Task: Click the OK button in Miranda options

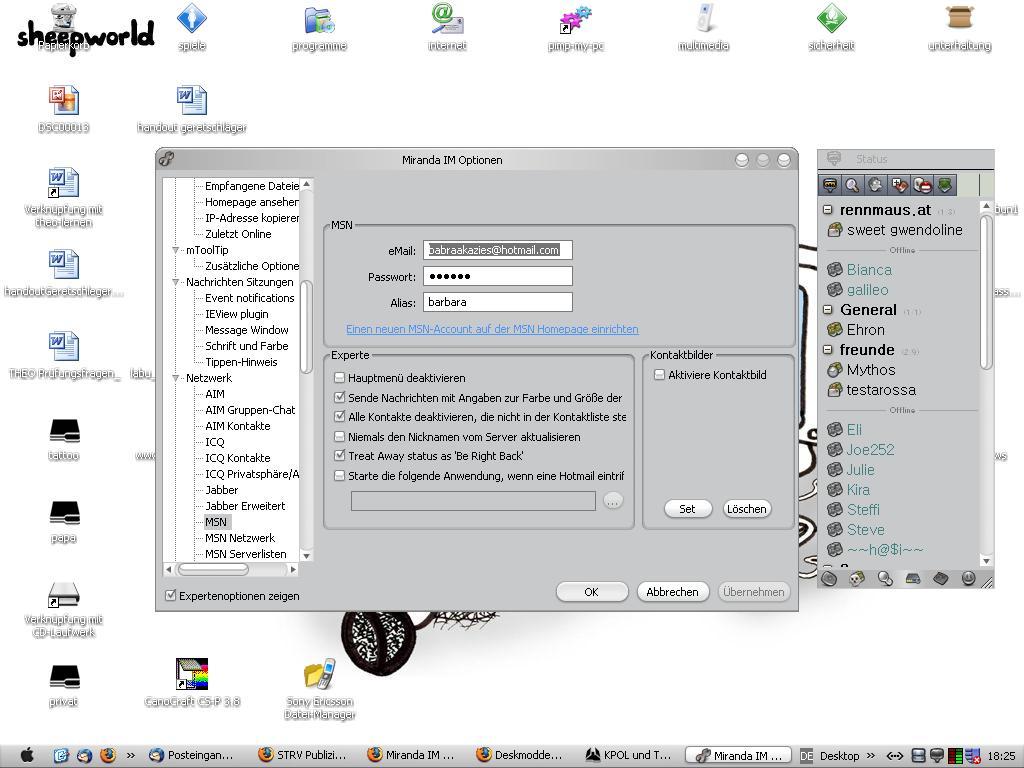Action: [592, 592]
